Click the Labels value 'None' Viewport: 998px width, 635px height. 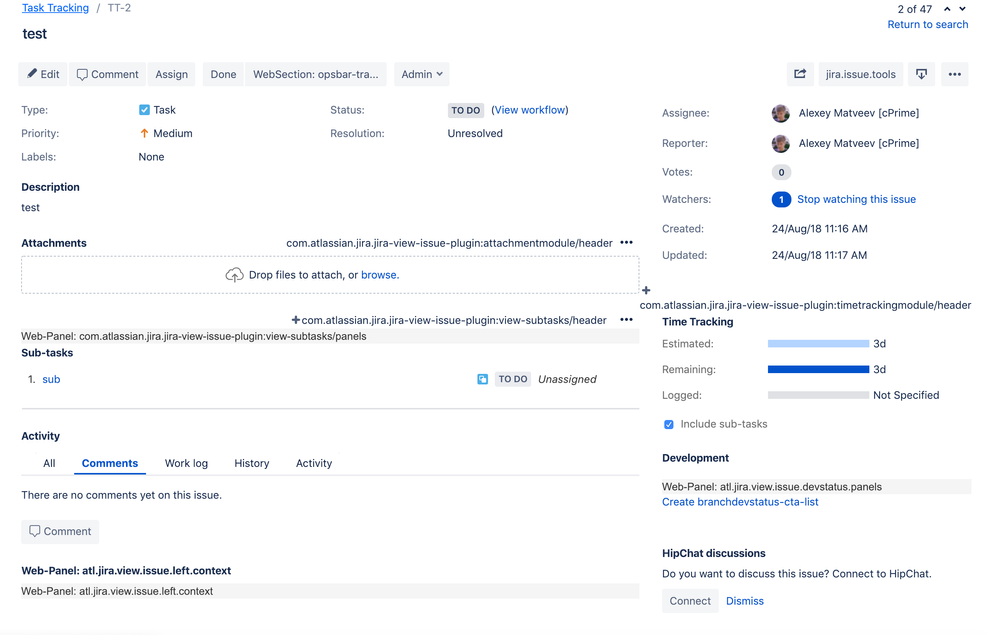point(151,157)
